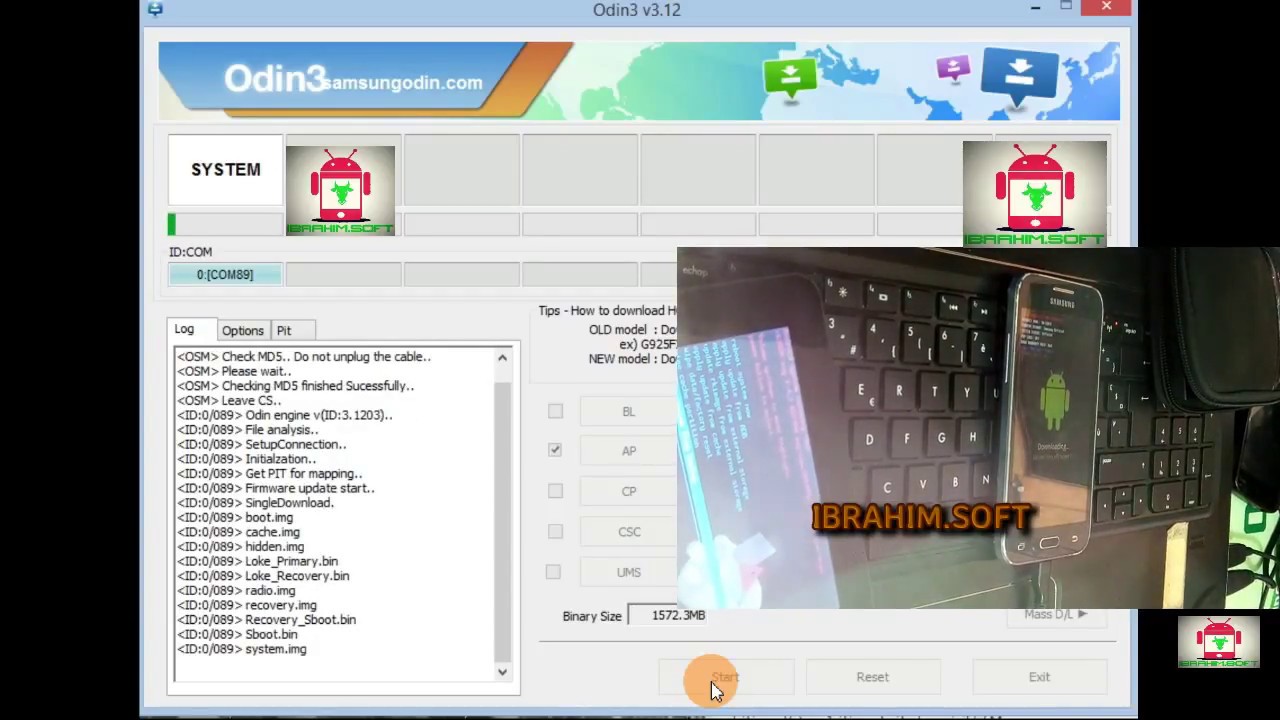This screenshot has width=1280, height=720.
Task: Click the Start button
Action: tap(726, 677)
